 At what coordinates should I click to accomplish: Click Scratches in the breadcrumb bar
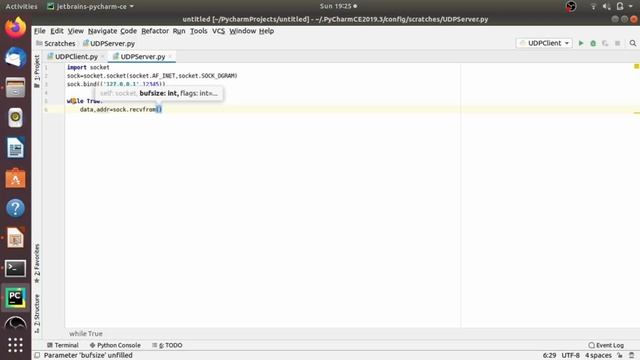click(56, 43)
